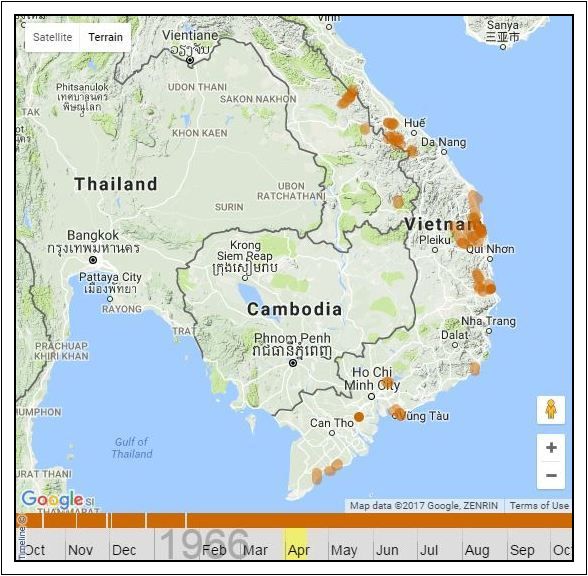588x576 pixels.
Task: Open the Google logo link
Action: pos(52,499)
